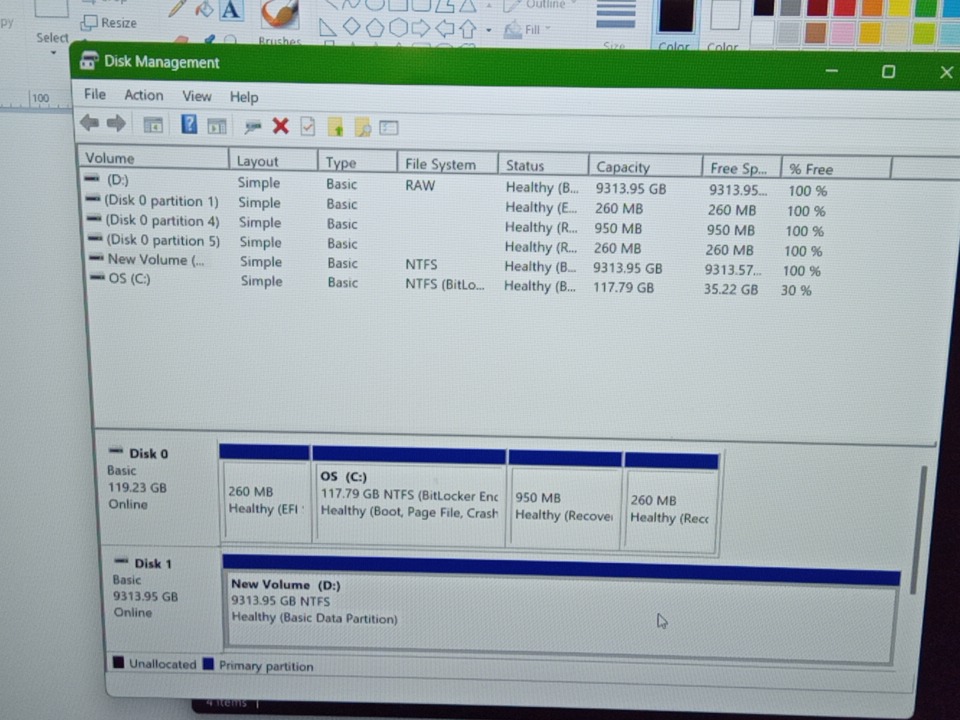Select the New Volume row in volume list

point(453,264)
